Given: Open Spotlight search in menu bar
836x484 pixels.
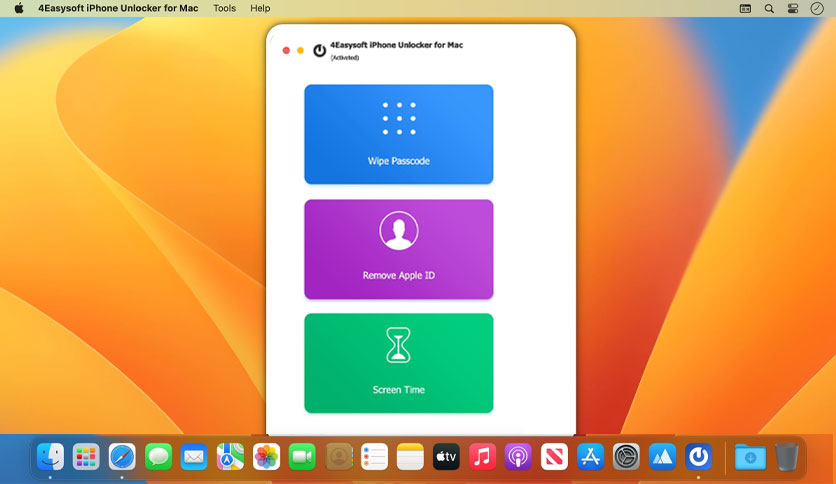Looking at the screenshot, I should point(769,9).
